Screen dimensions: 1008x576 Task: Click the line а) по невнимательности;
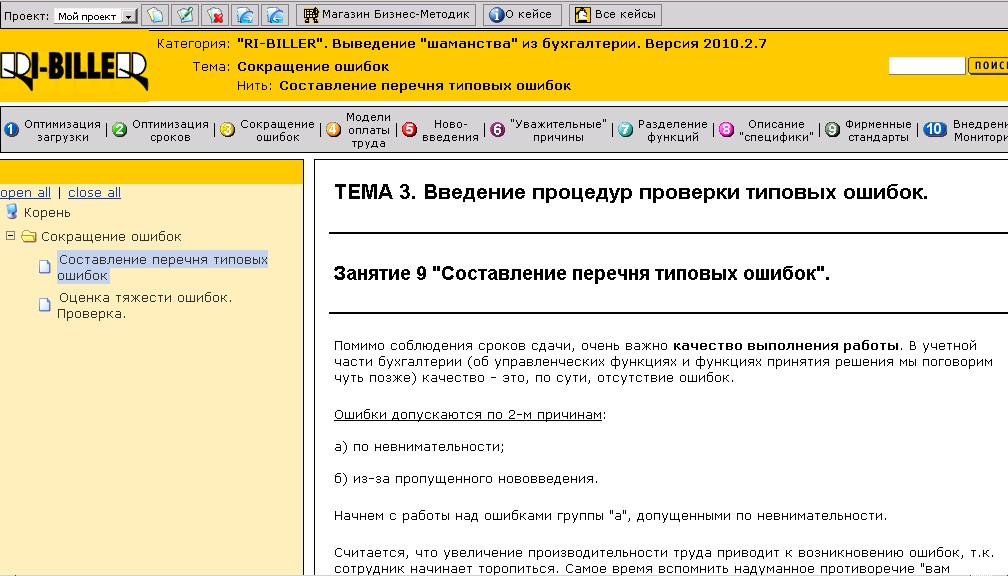click(x=419, y=447)
